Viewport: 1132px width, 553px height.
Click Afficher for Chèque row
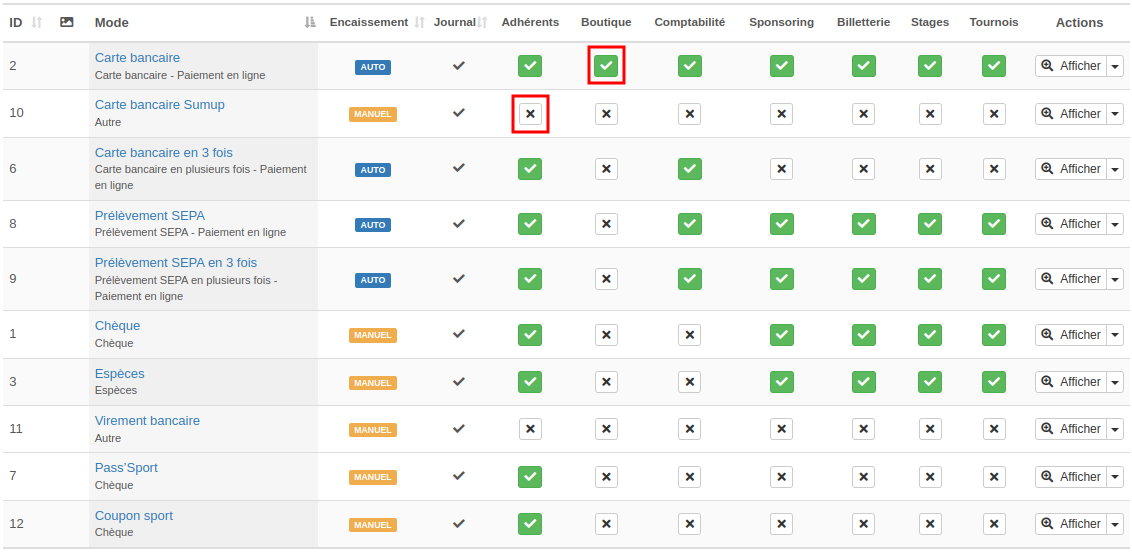(1071, 335)
